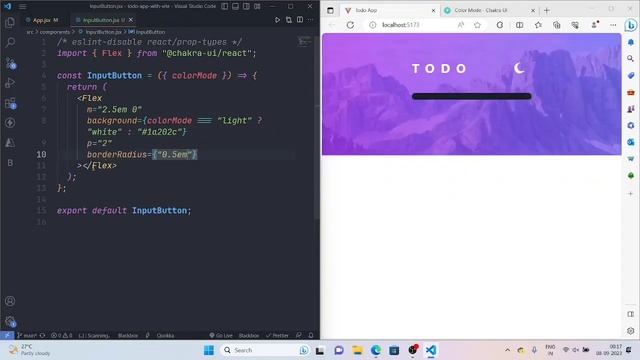Click the 'components' breadcrumb segment
Screen dimensions: 640x360
tap(55, 32)
